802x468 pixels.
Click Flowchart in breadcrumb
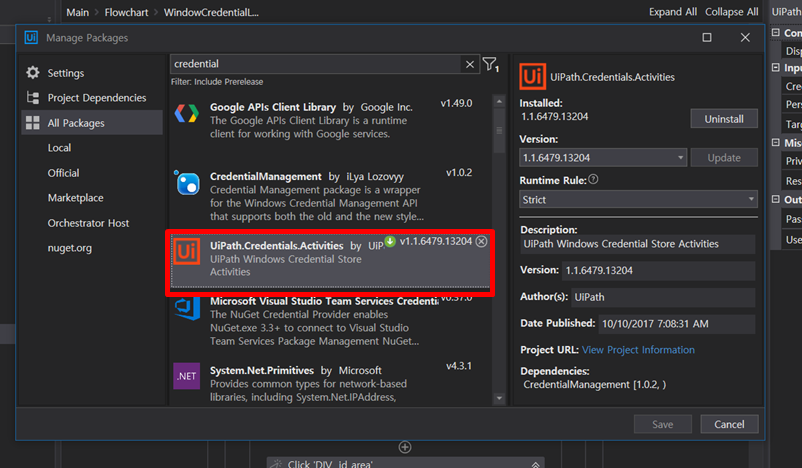tap(126, 12)
